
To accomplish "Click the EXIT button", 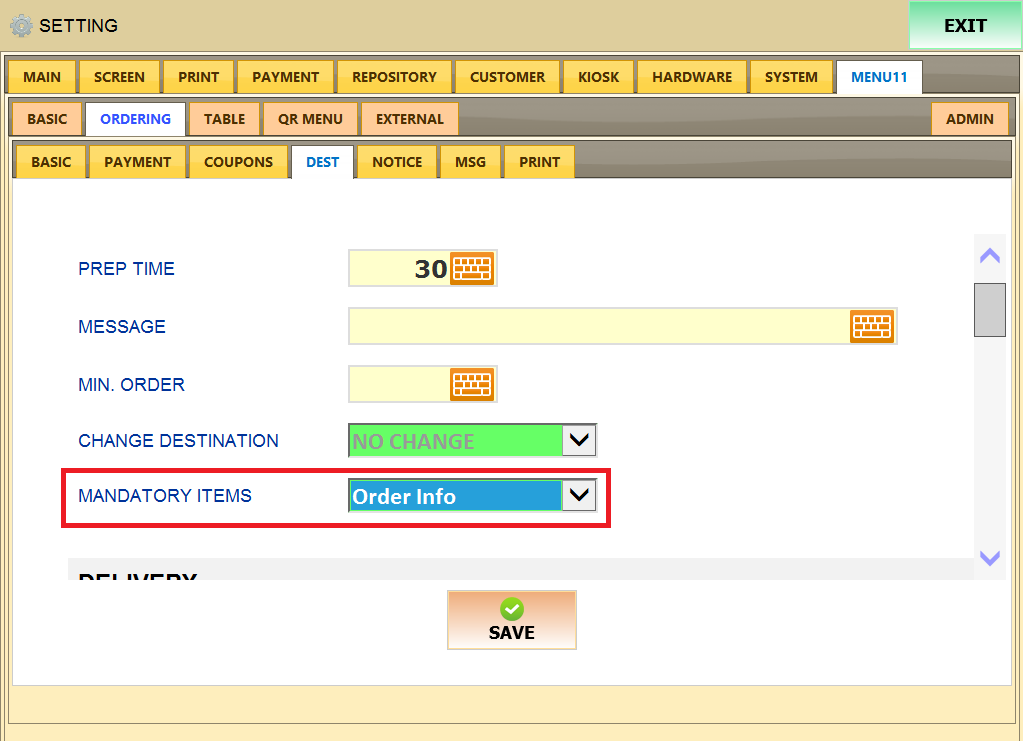I will pos(965,25).
